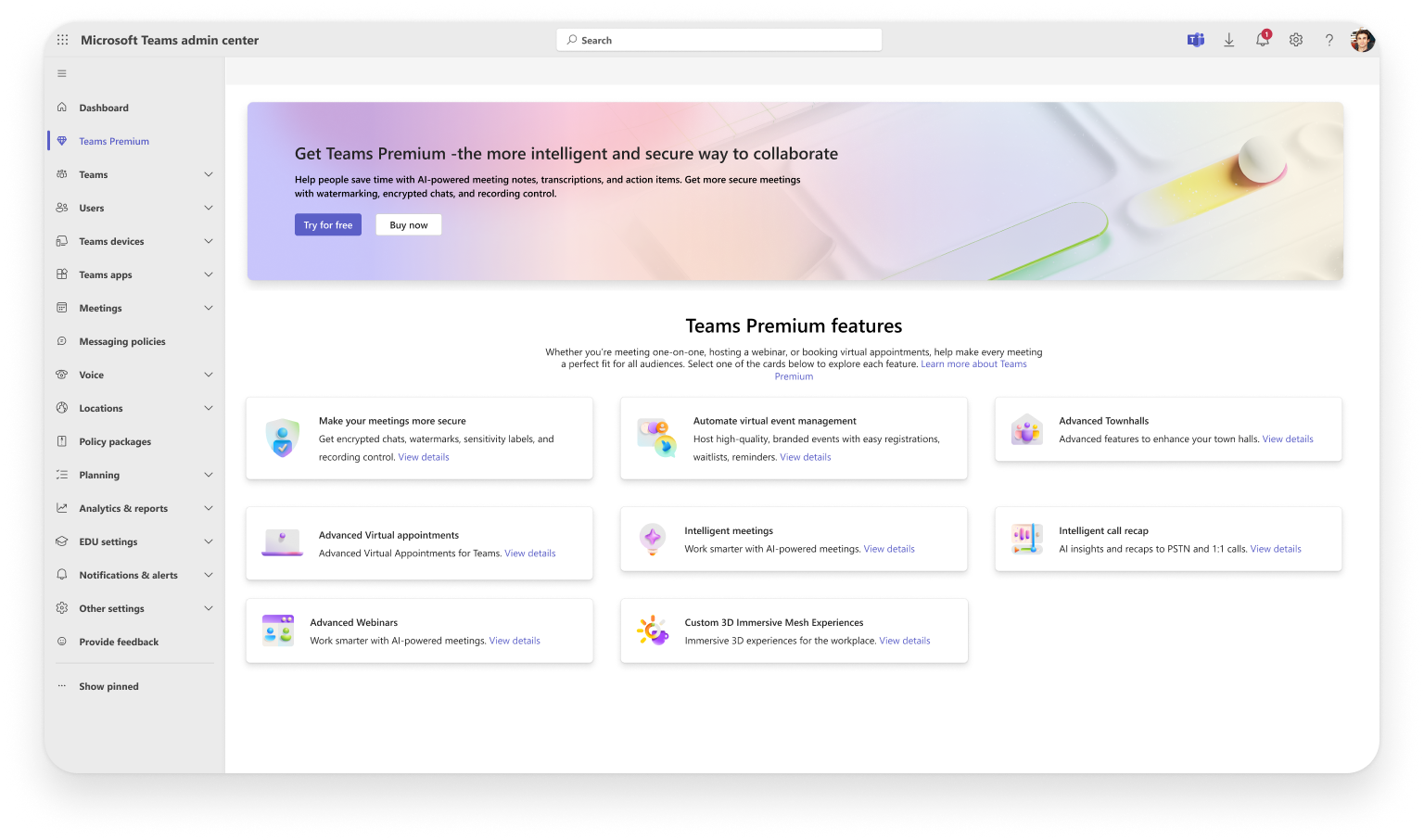Expand the Locations chevron

click(209, 408)
